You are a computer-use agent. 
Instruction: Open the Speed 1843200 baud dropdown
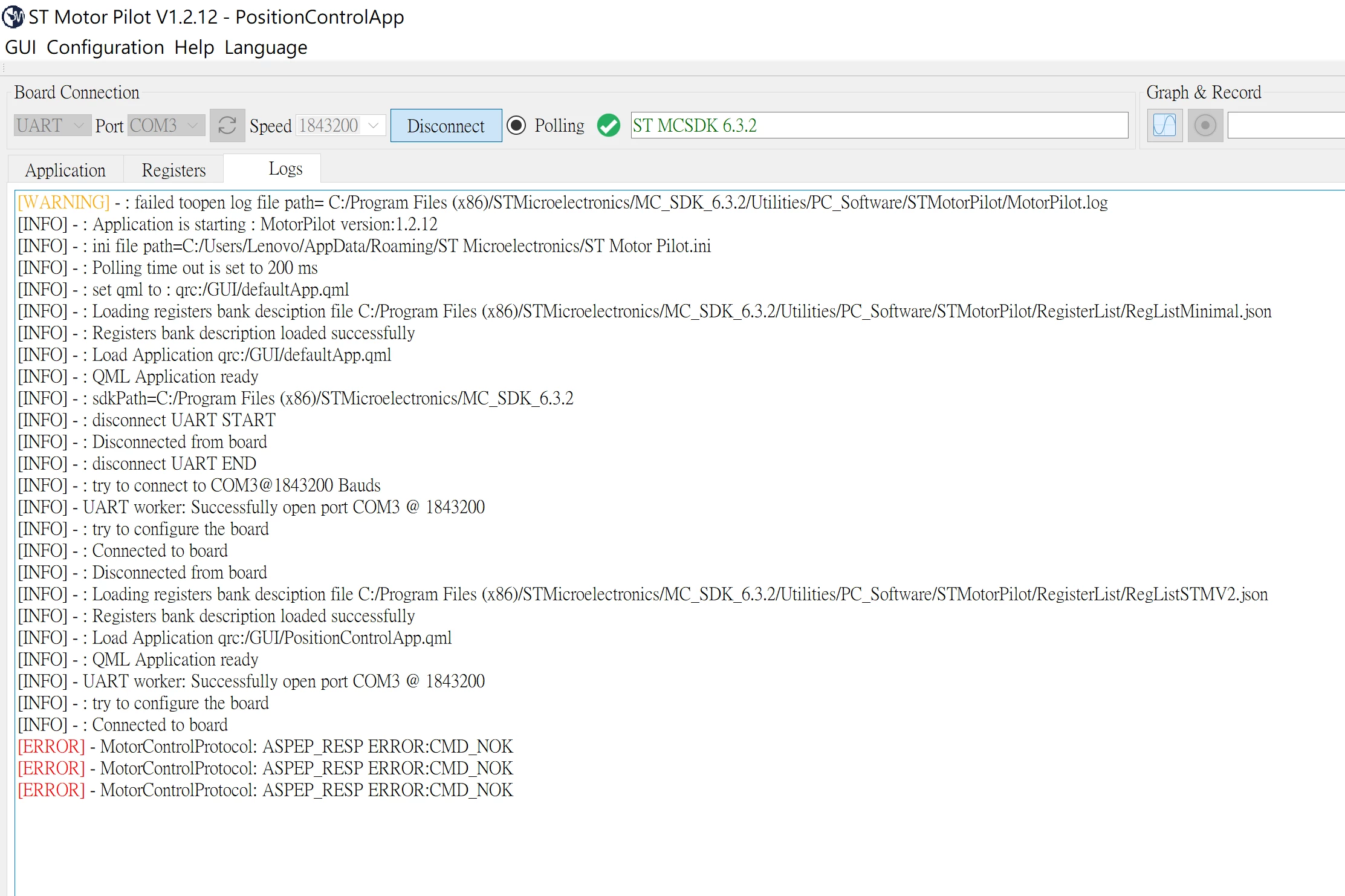[341, 126]
